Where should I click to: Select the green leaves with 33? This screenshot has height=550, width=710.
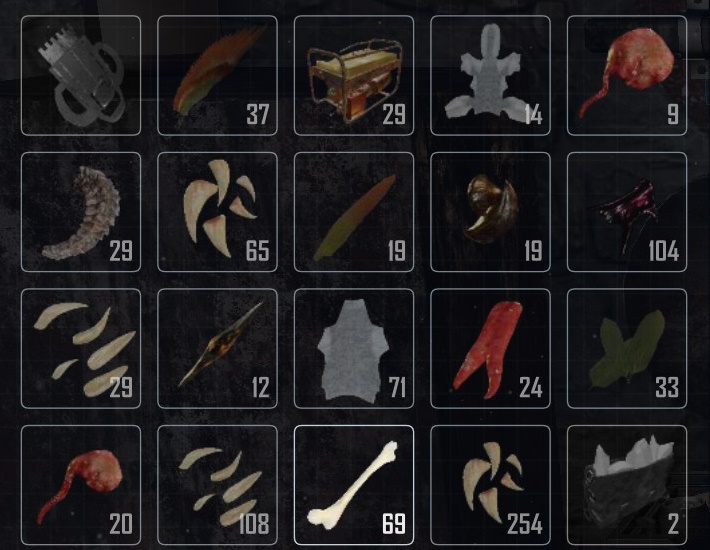[x=627, y=349]
